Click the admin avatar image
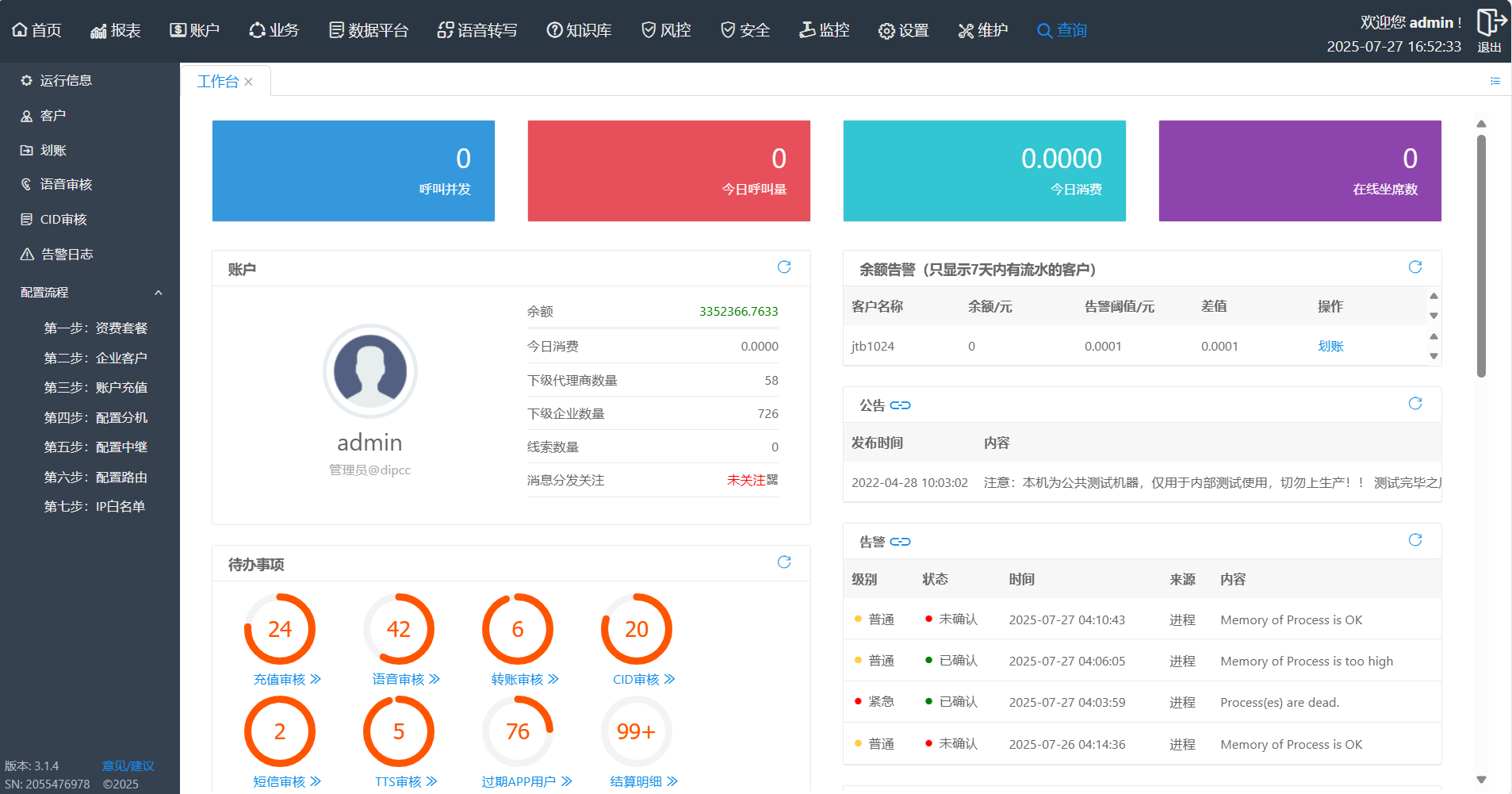Screen dimensions: 1512x794 tap(369, 371)
